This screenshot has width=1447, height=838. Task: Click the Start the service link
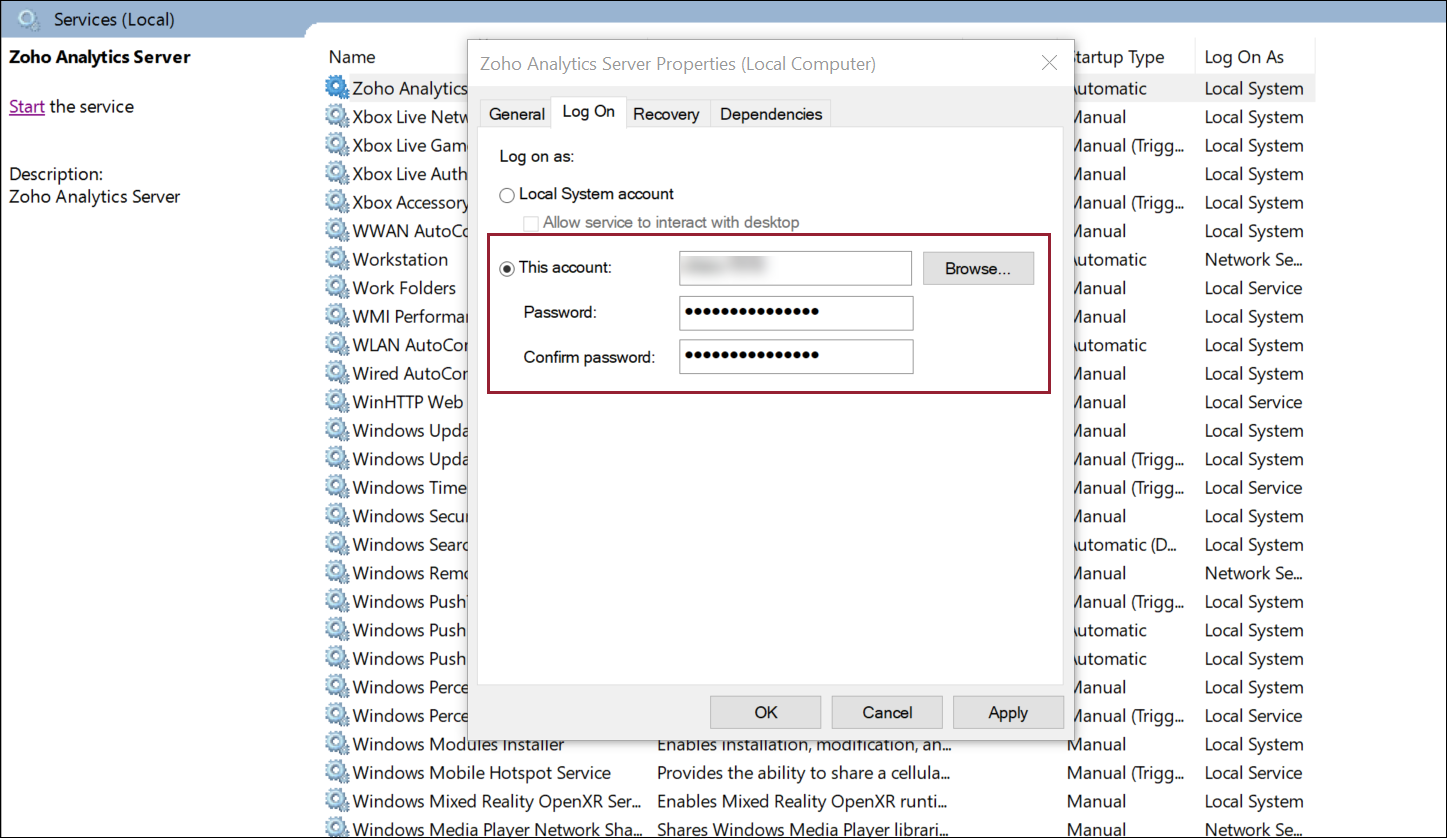coord(27,107)
